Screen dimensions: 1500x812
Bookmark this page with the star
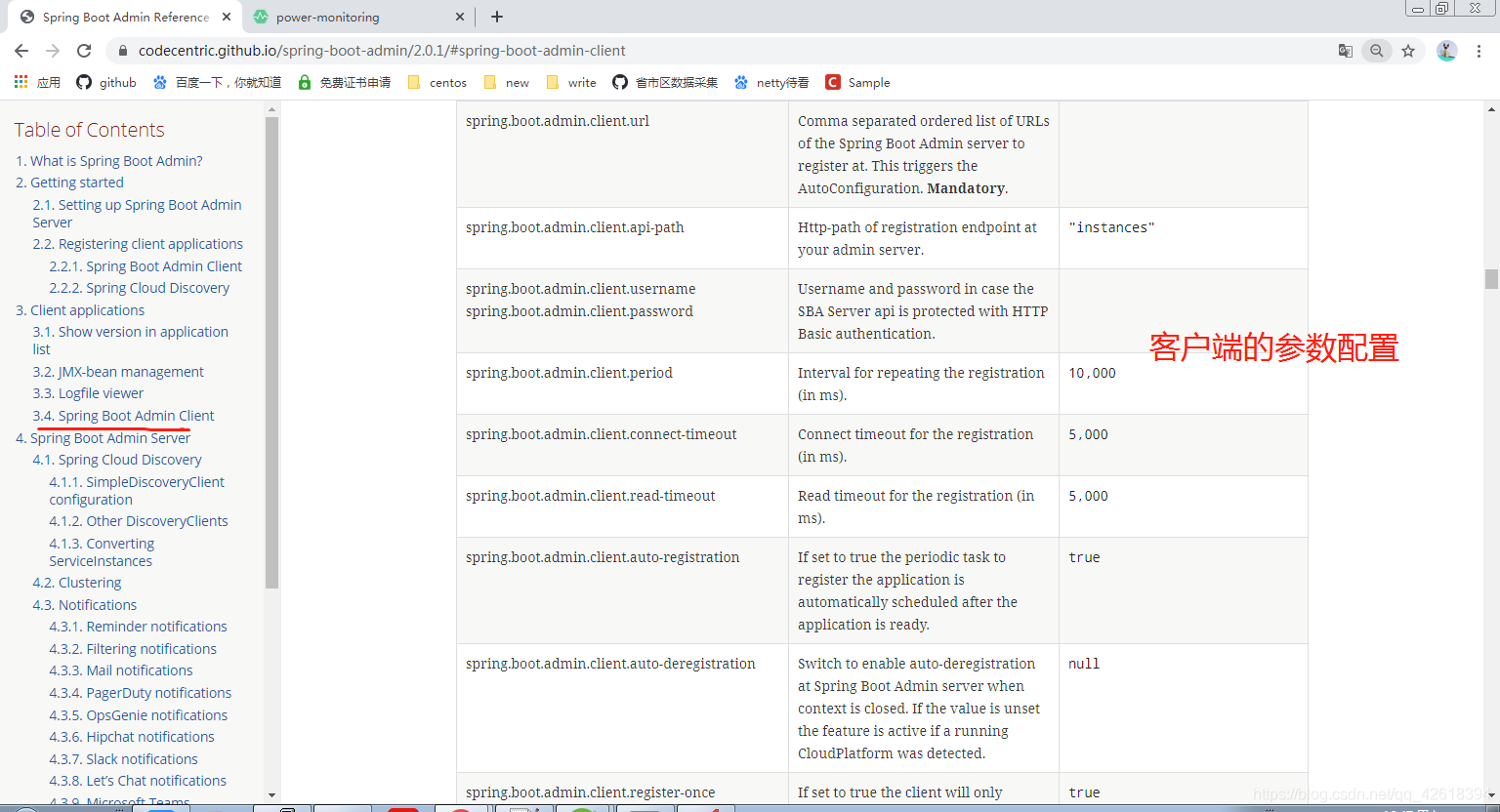(1408, 51)
